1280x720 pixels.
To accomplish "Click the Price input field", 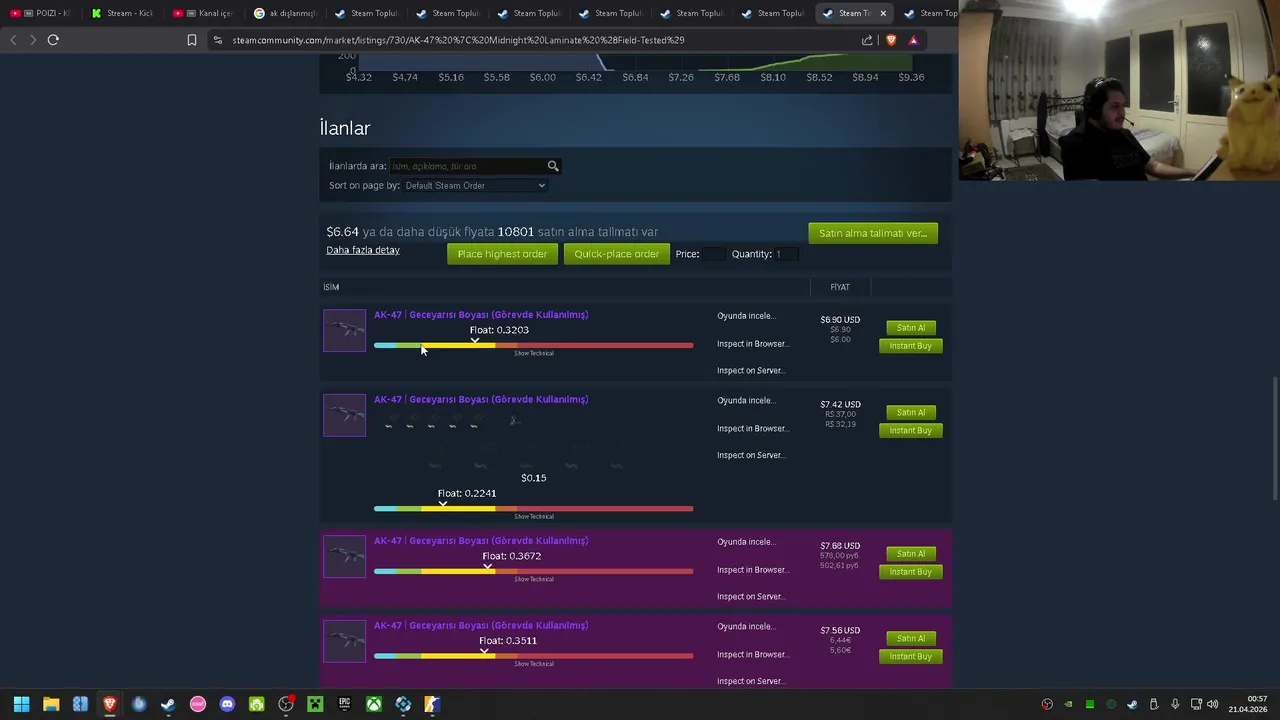I will click(714, 254).
